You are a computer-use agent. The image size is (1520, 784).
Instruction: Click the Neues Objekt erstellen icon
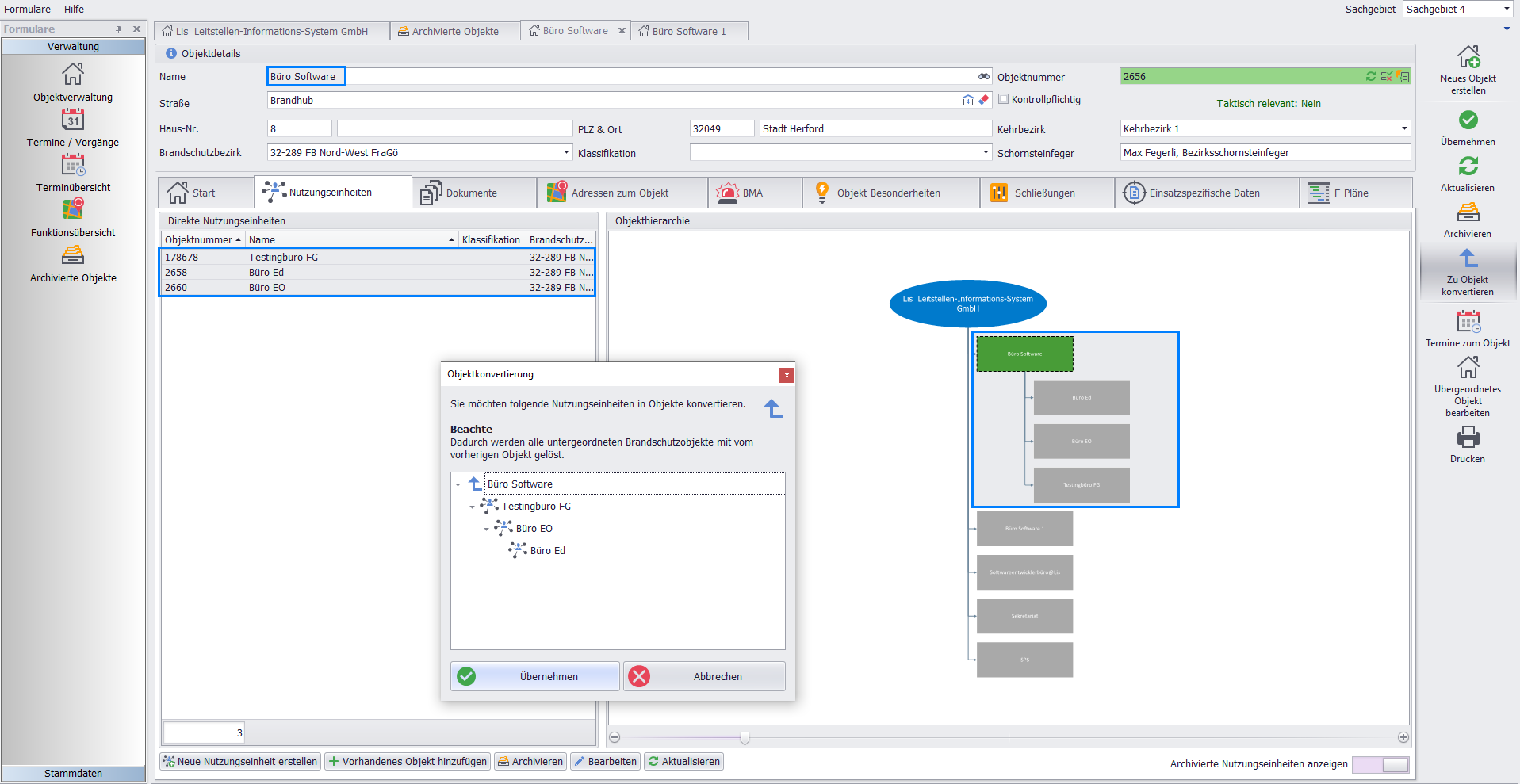point(1468,57)
